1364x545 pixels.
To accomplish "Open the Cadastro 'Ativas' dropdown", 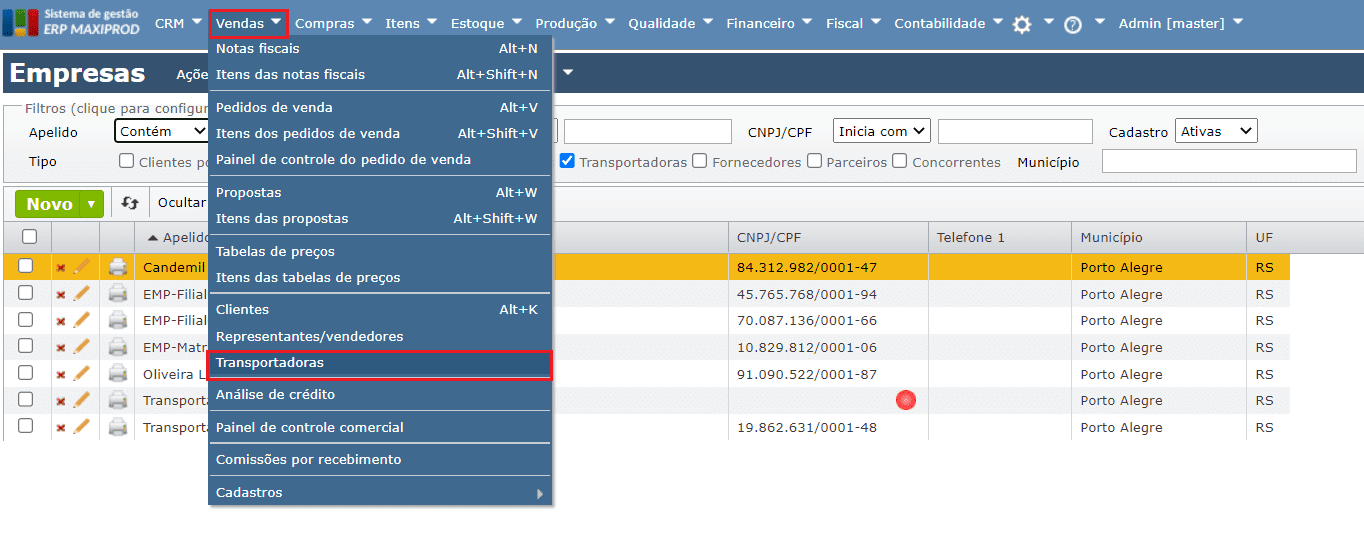I will point(1216,131).
